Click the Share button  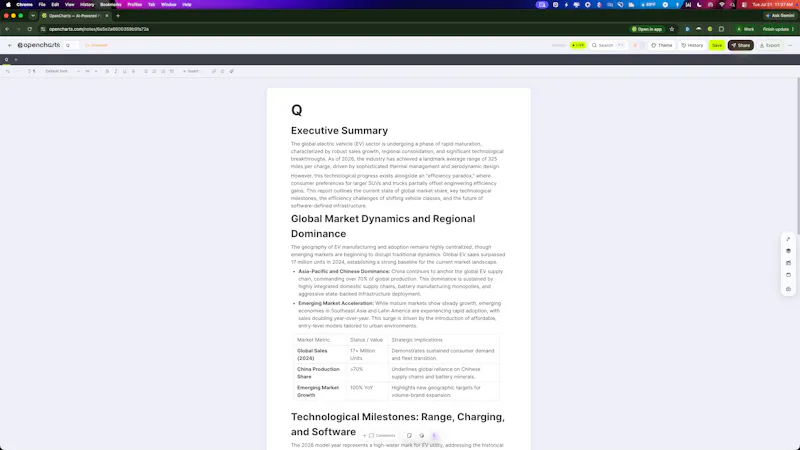pos(741,45)
